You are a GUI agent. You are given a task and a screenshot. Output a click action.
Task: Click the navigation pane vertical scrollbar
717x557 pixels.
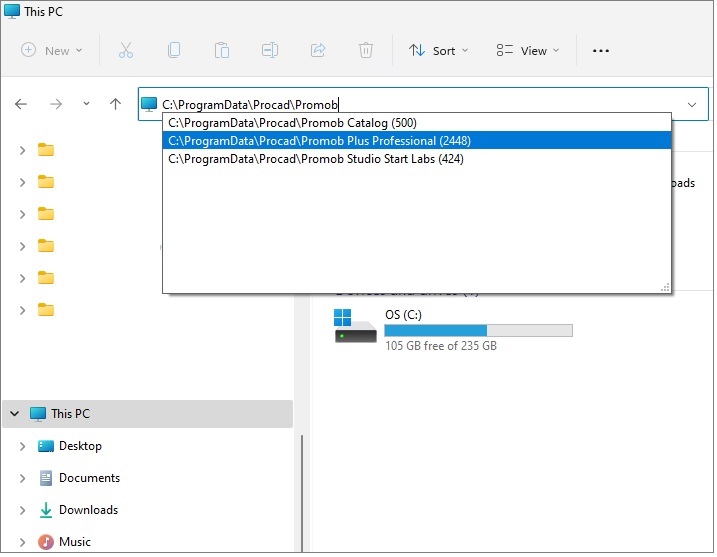(x=302, y=494)
